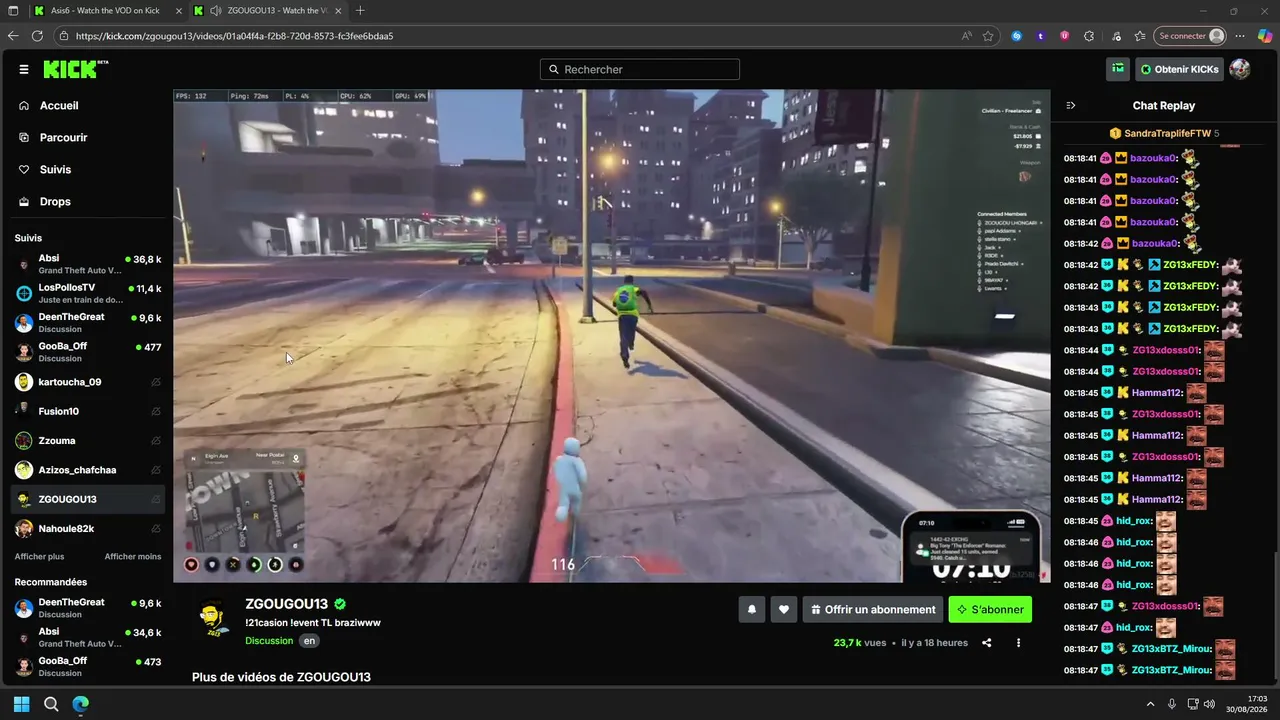1280x720 pixels.
Task: Reload the page with the refresh icon
Action: coord(37,36)
